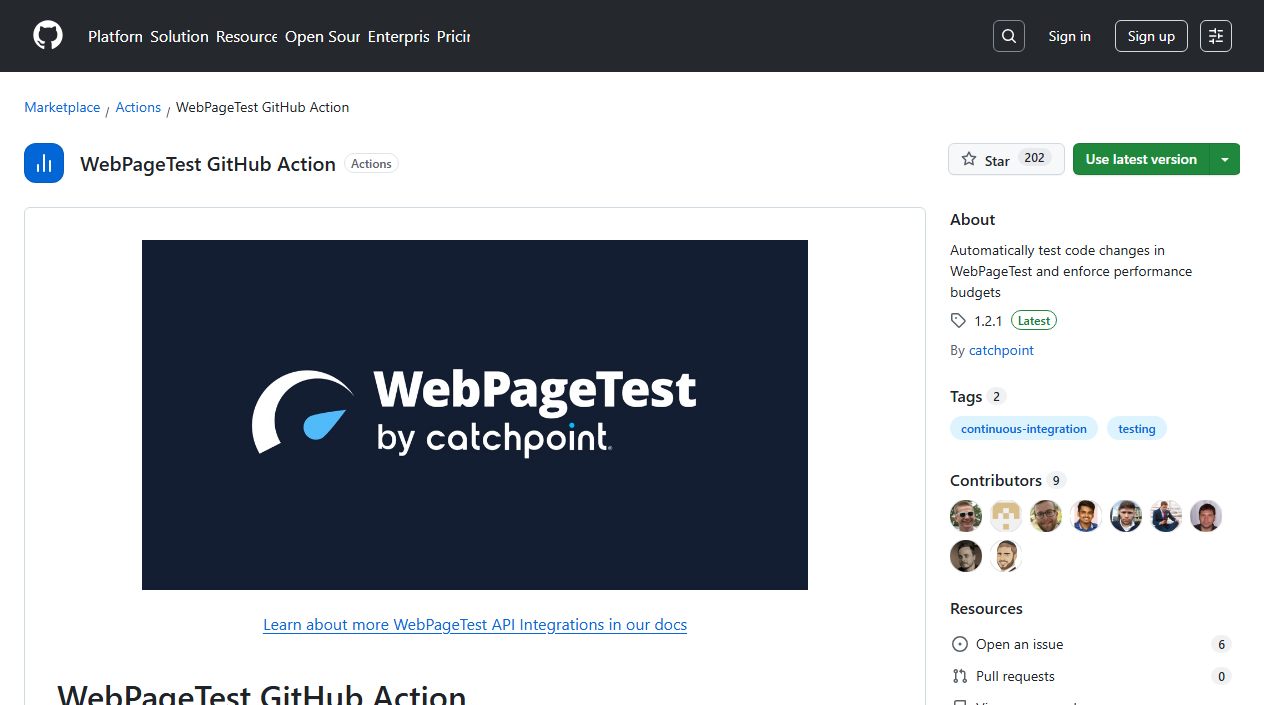Select 'Open Source' in the top navigation
Viewport: 1264px width, 705px height.
click(321, 36)
